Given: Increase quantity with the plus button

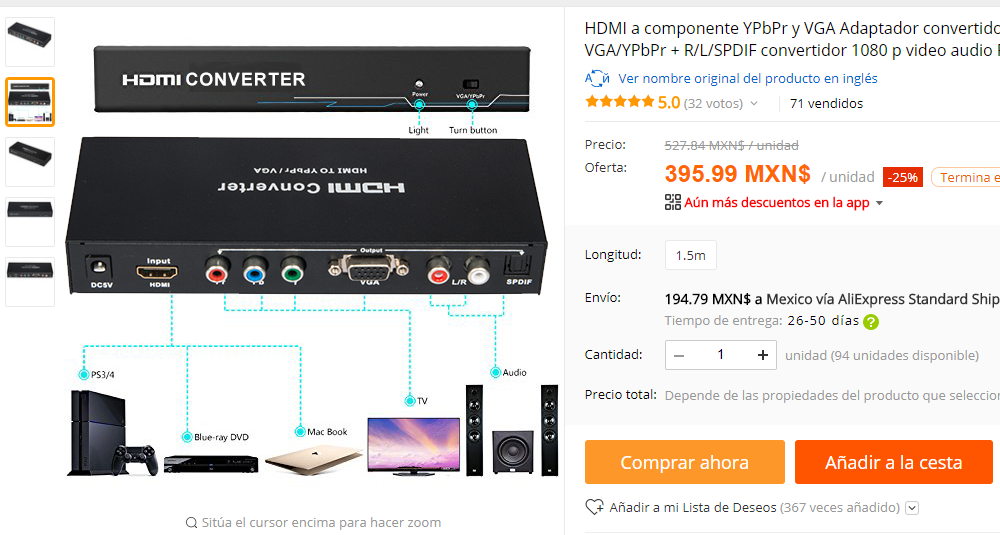Looking at the screenshot, I should tap(762, 355).
